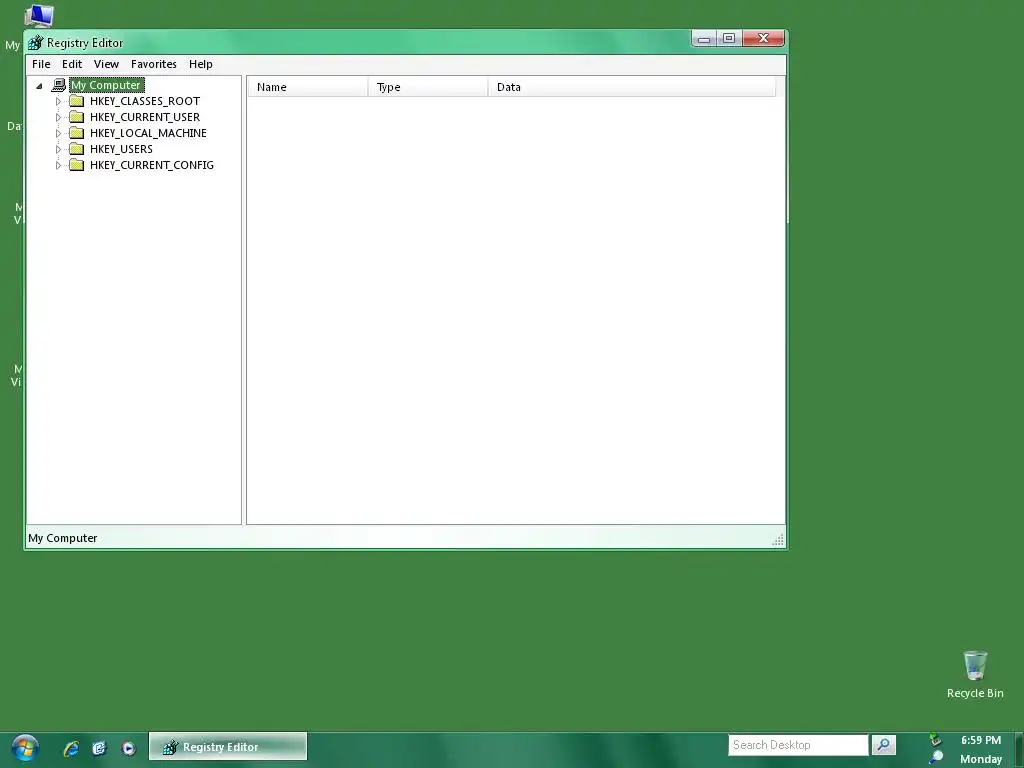Click the HKEY_CURRENT_USER folder icon
Screen dimensions: 1024x768
pos(77,117)
